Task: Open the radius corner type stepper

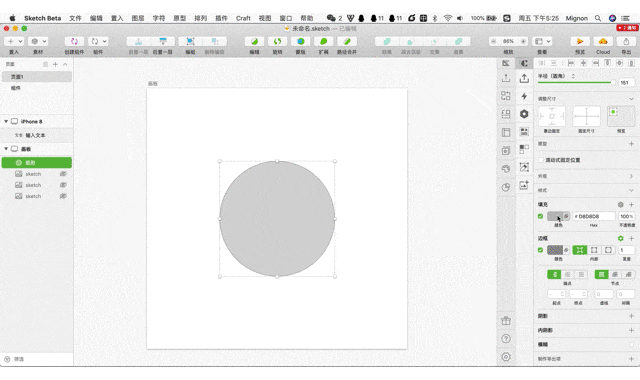Action: [573, 76]
